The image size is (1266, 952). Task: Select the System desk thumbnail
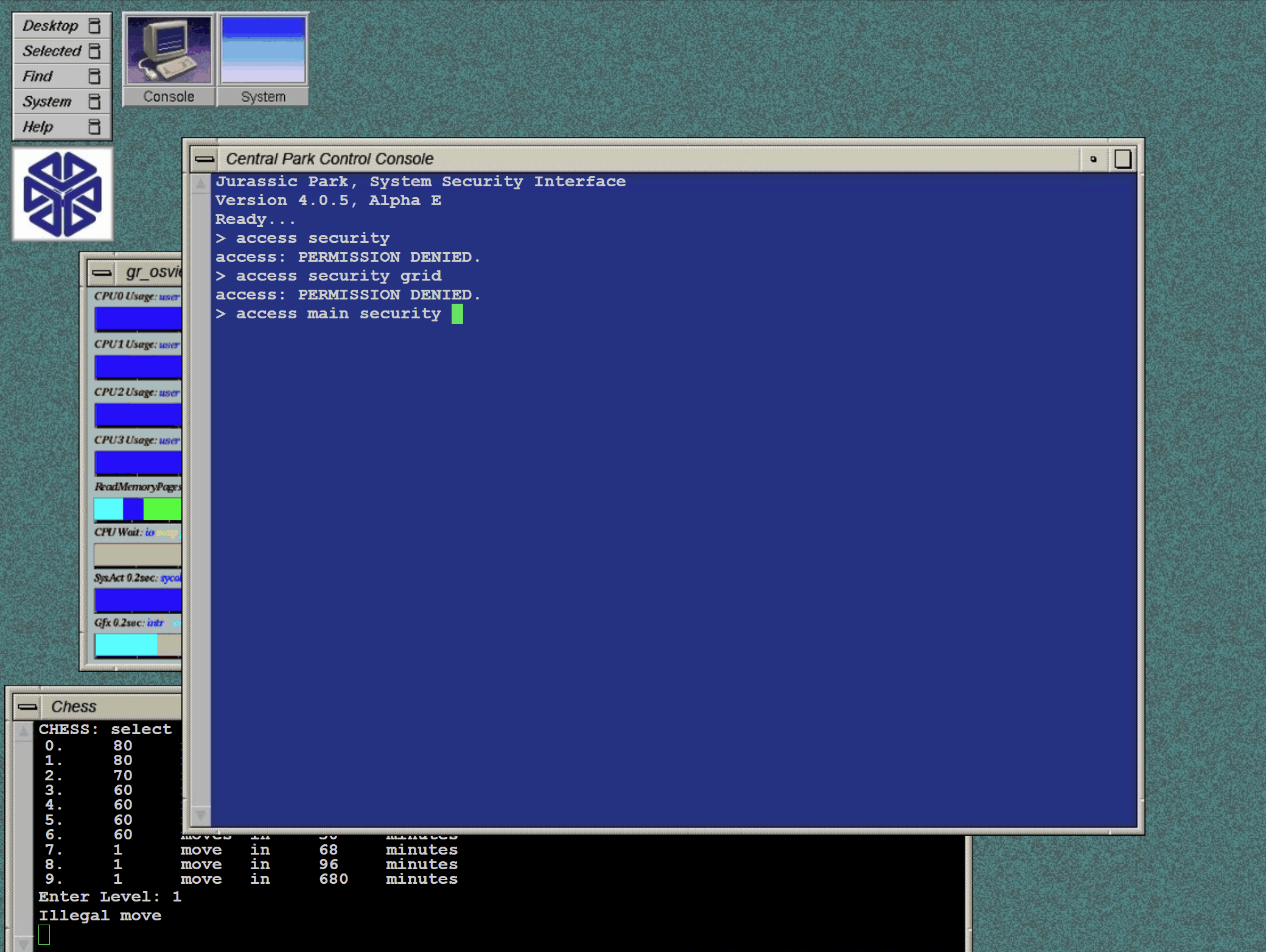[263, 50]
